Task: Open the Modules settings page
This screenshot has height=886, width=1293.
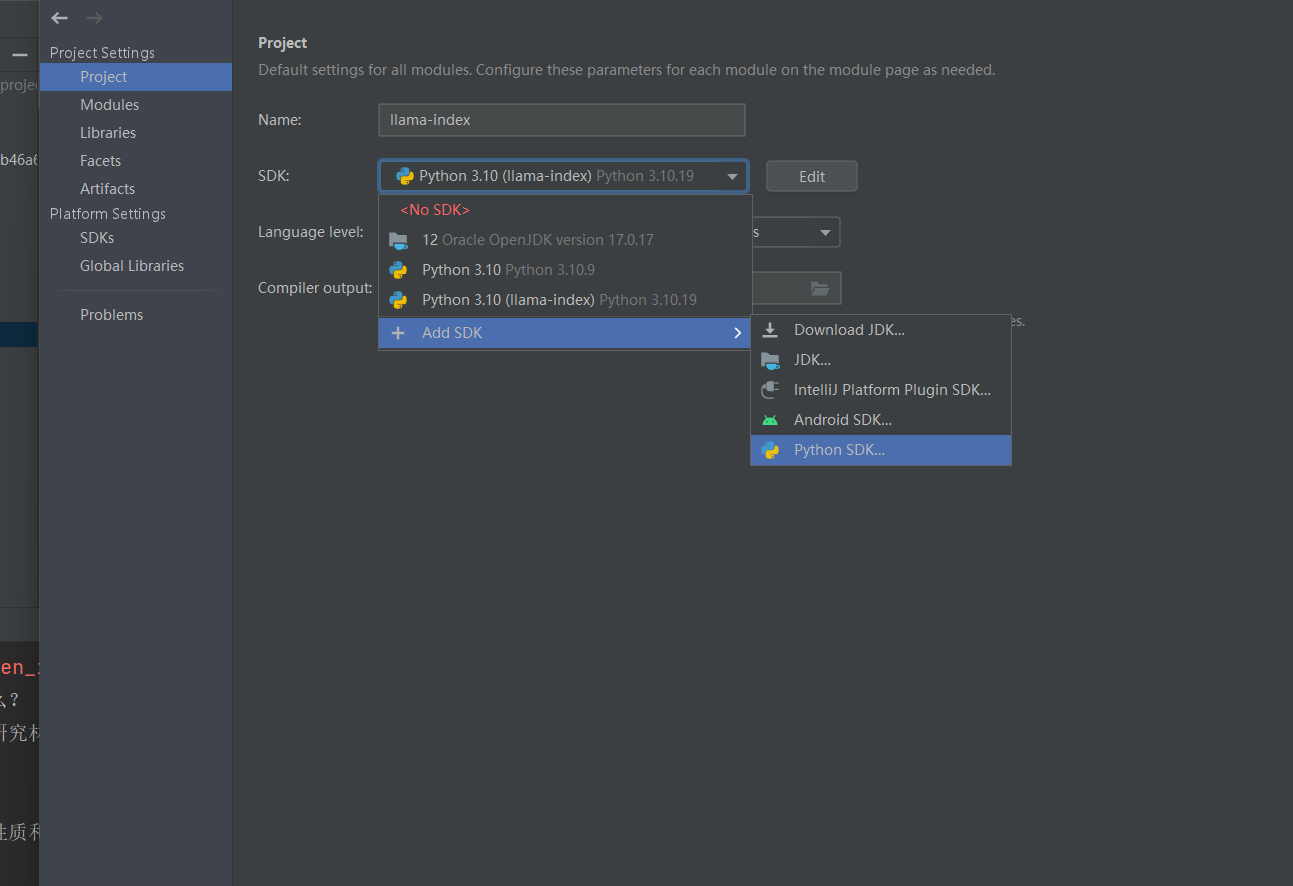Action: click(x=136, y=105)
